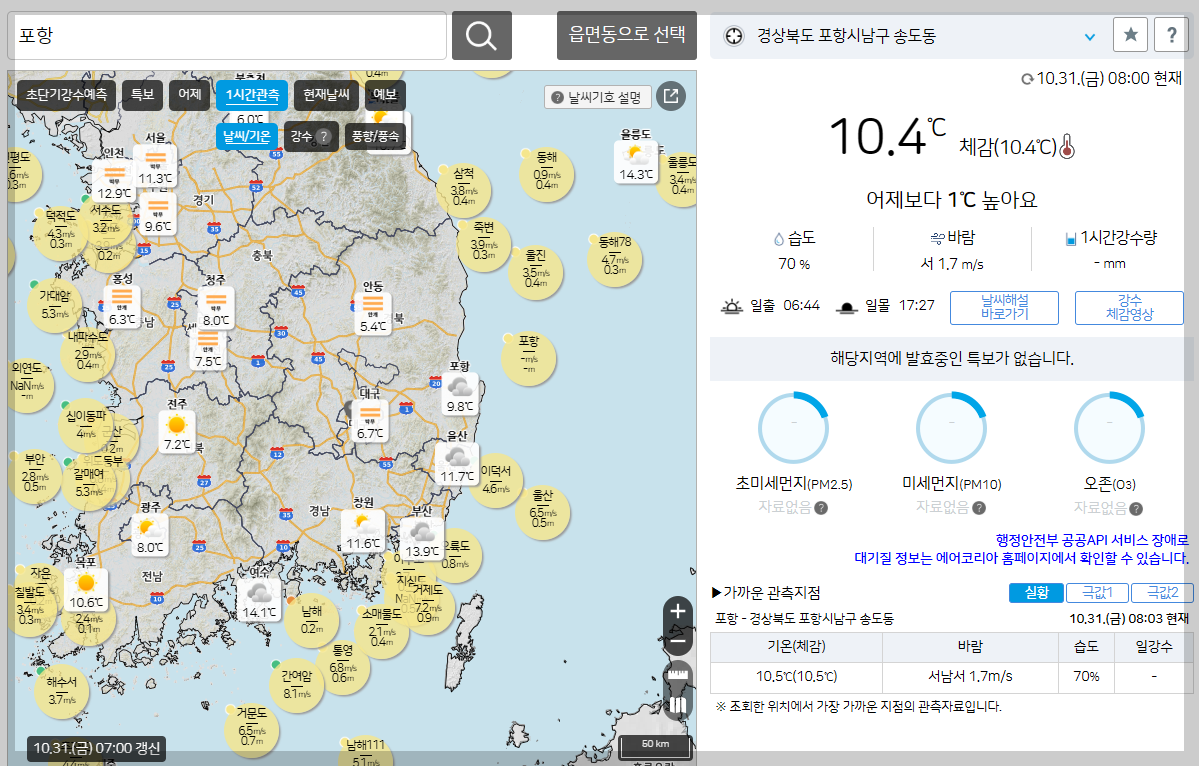Open the 어제 map tab
The width and height of the screenshot is (1199, 766).
pyautogui.click(x=190, y=95)
